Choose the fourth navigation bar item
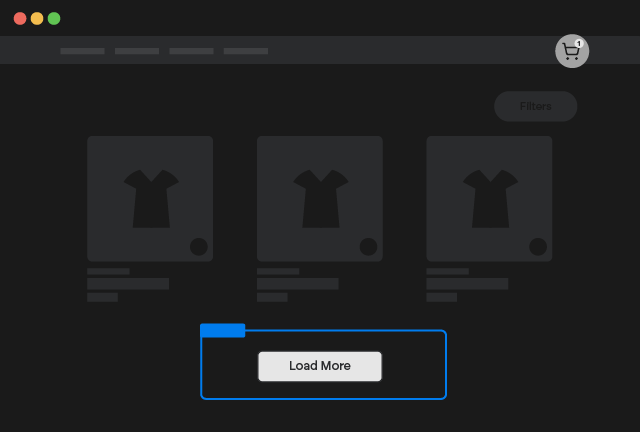The width and height of the screenshot is (640, 432). point(246,50)
